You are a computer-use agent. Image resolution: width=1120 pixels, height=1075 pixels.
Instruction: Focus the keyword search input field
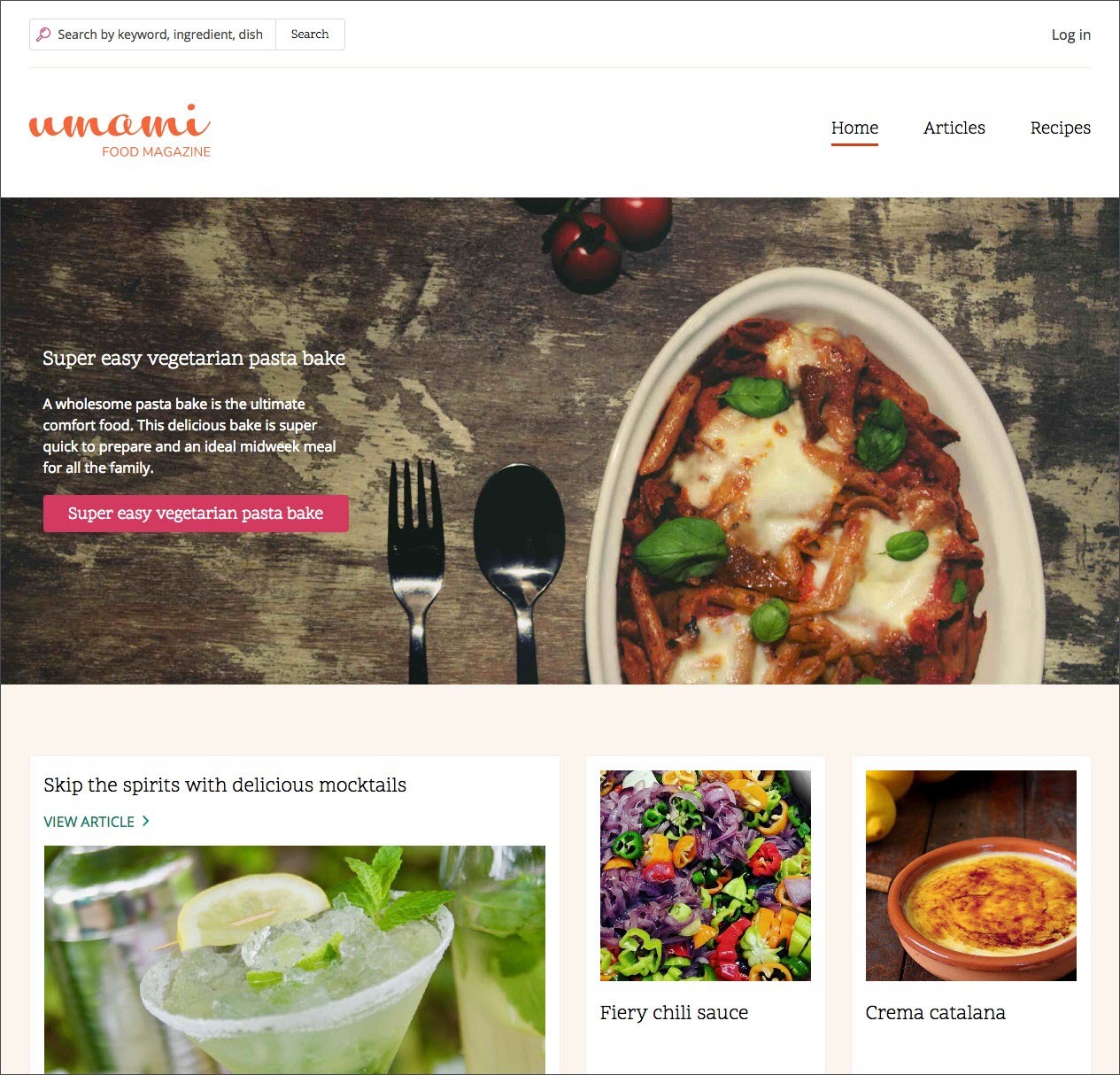click(152, 35)
